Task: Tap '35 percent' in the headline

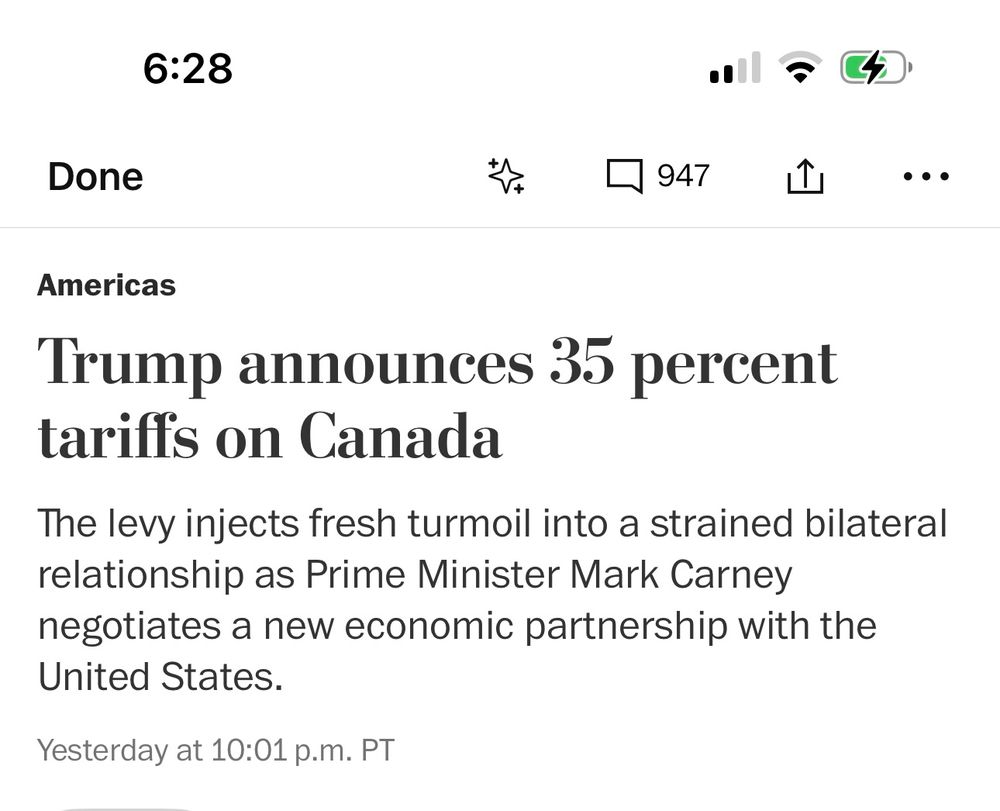Action: click(x=692, y=365)
